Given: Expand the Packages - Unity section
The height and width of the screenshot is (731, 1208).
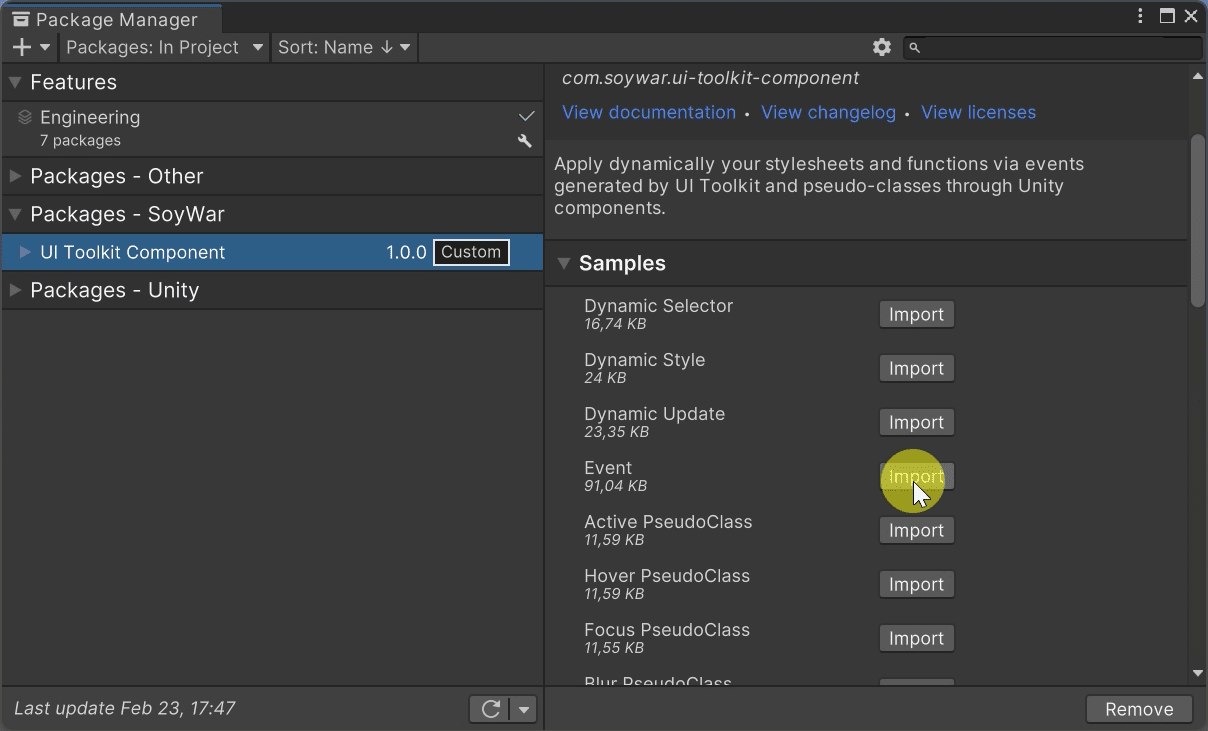Looking at the screenshot, I should pyautogui.click(x=15, y=290).
